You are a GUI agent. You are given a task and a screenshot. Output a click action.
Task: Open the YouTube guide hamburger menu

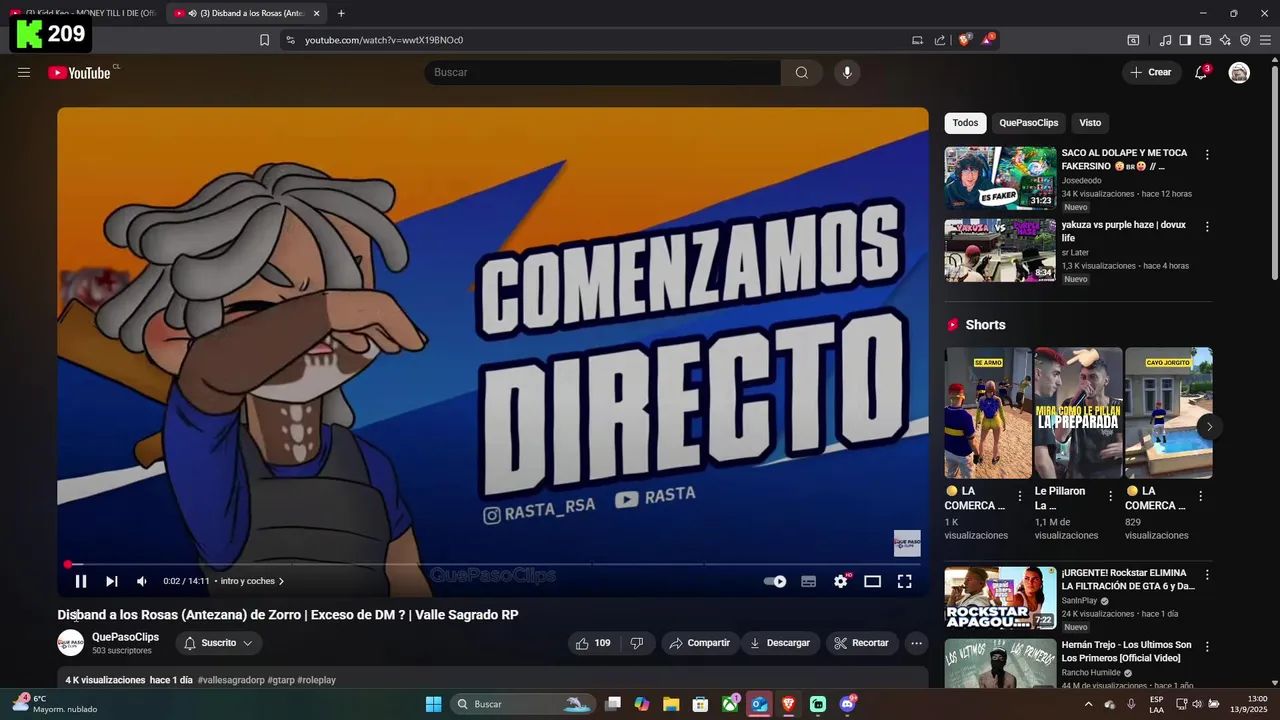click(24, 72)
